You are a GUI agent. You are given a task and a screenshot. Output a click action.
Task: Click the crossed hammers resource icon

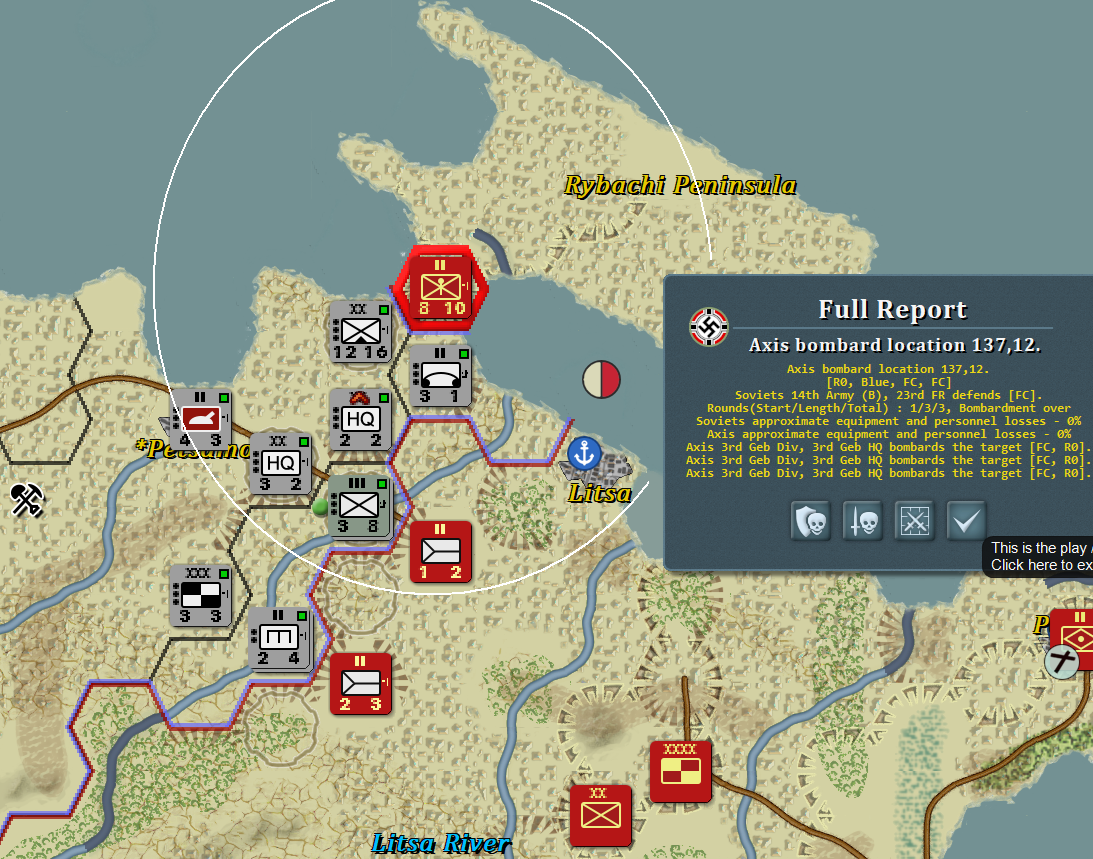(27, 500)
